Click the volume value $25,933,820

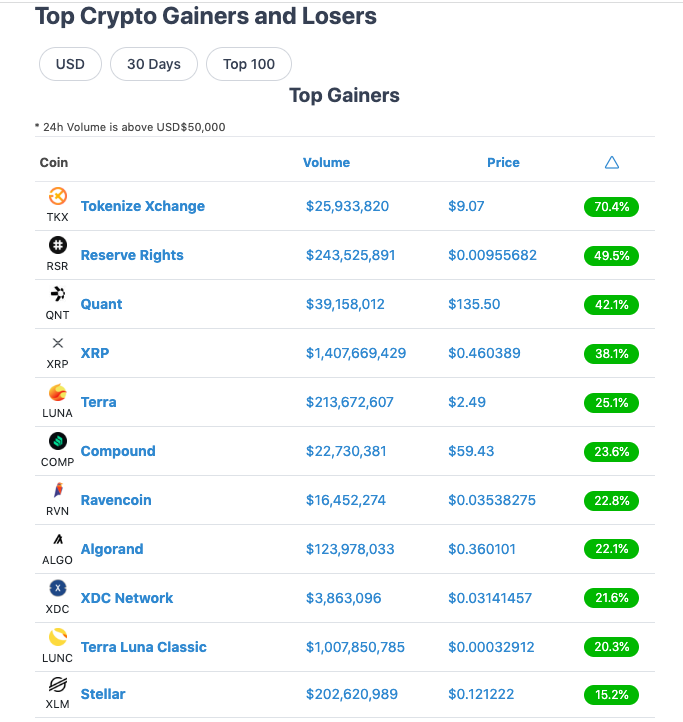coord(347,206)
